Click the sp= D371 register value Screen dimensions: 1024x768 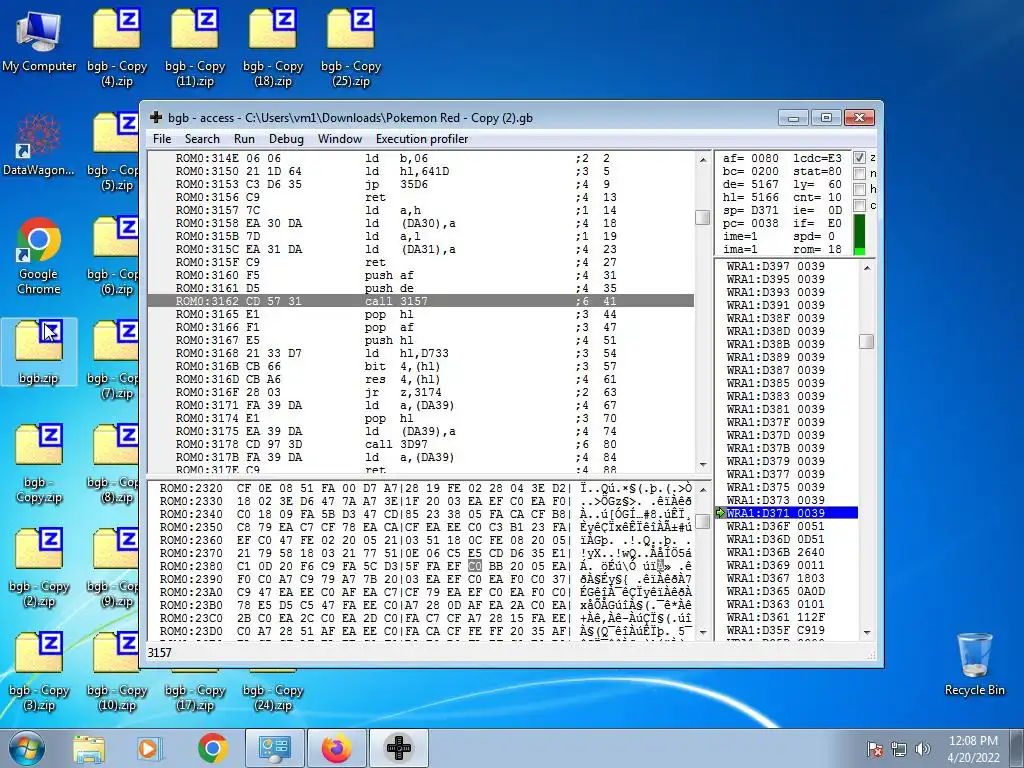(750, 210)
